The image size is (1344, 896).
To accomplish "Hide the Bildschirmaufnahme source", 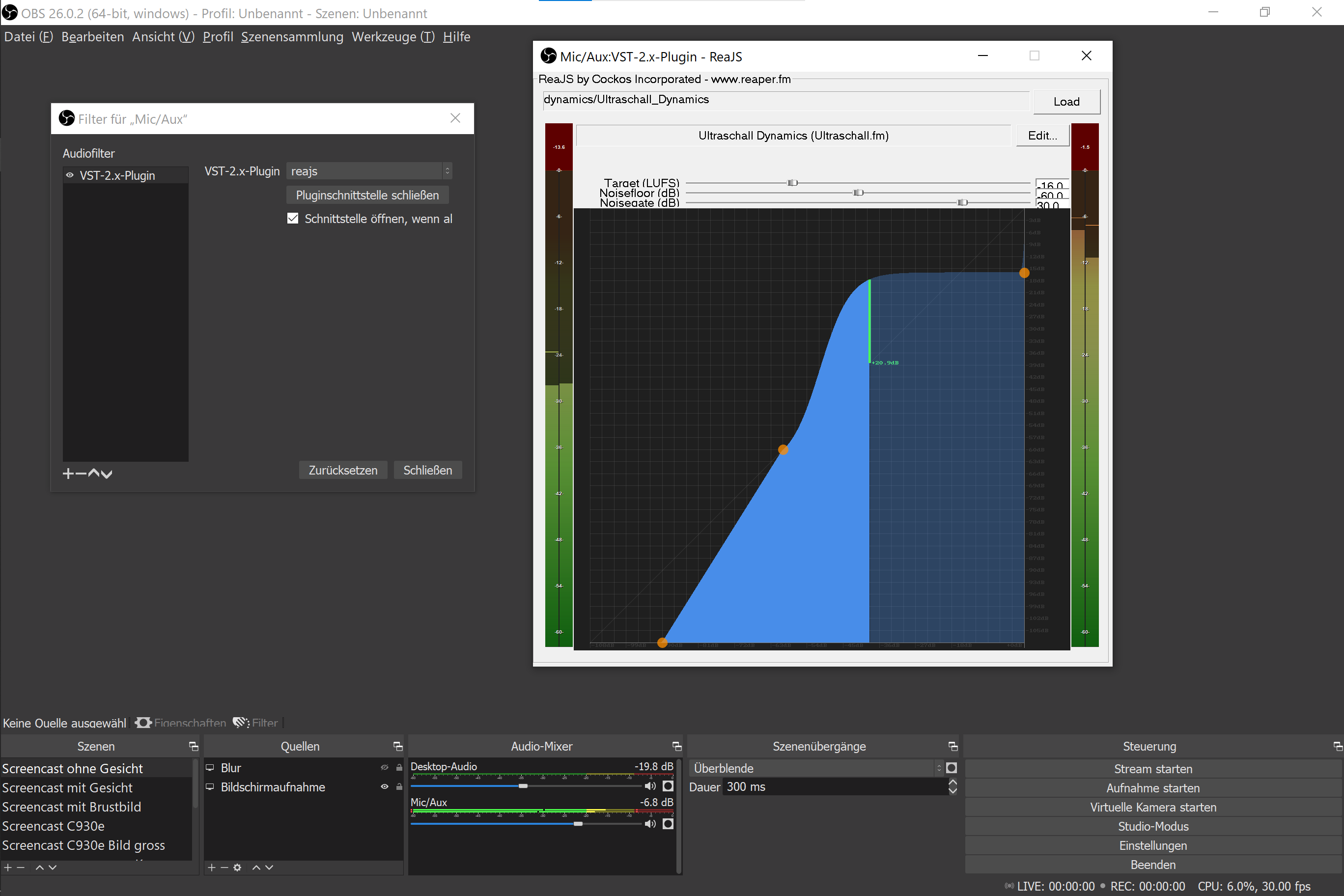I will pos(385,787).
